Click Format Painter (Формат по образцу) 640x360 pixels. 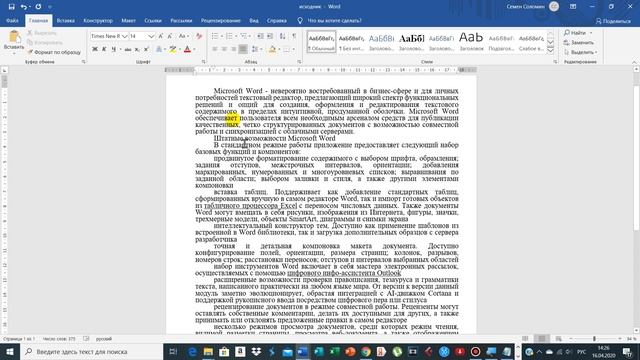[54, 52]
